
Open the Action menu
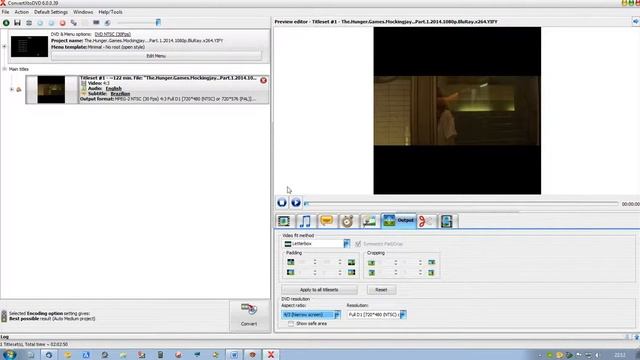click(x=22, y=12)
